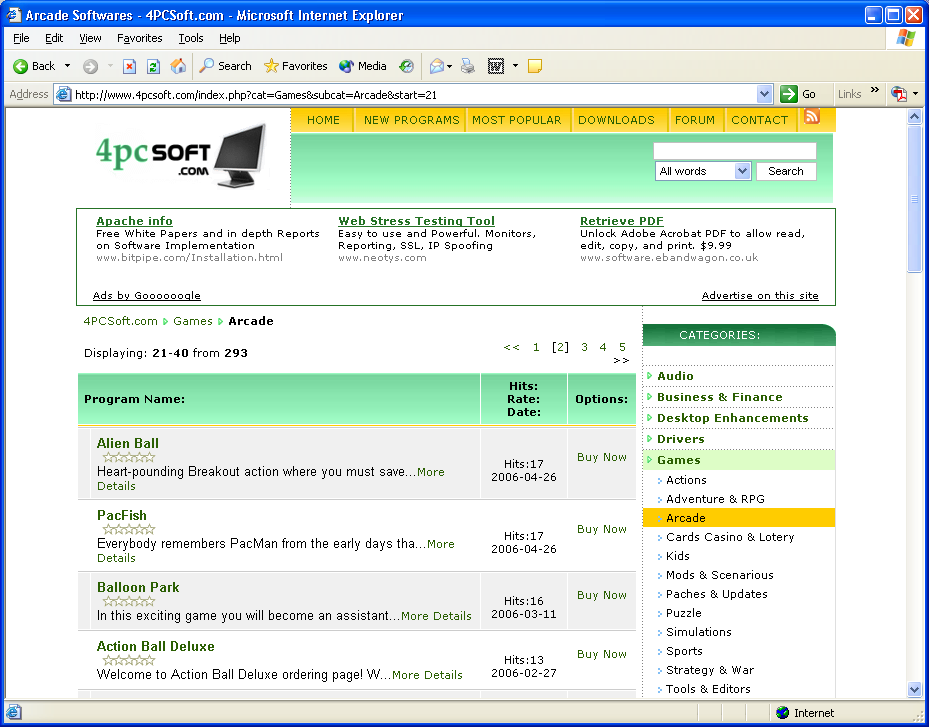The width and height of the screenshot is (929, 727).
Task: Click the browser Back button
Action: [34, 66]
